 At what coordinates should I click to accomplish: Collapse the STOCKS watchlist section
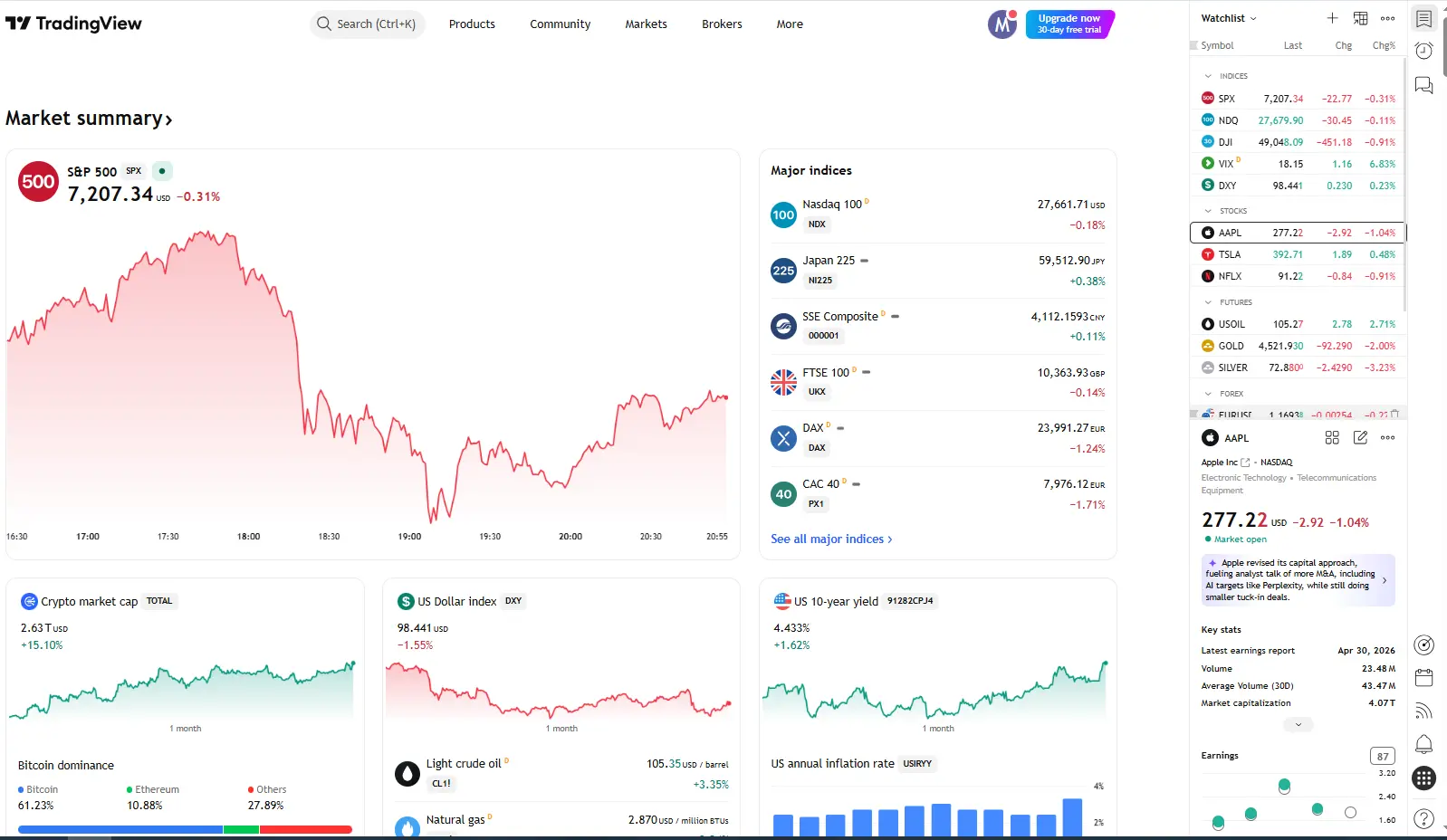click(x=1208, y=211)
